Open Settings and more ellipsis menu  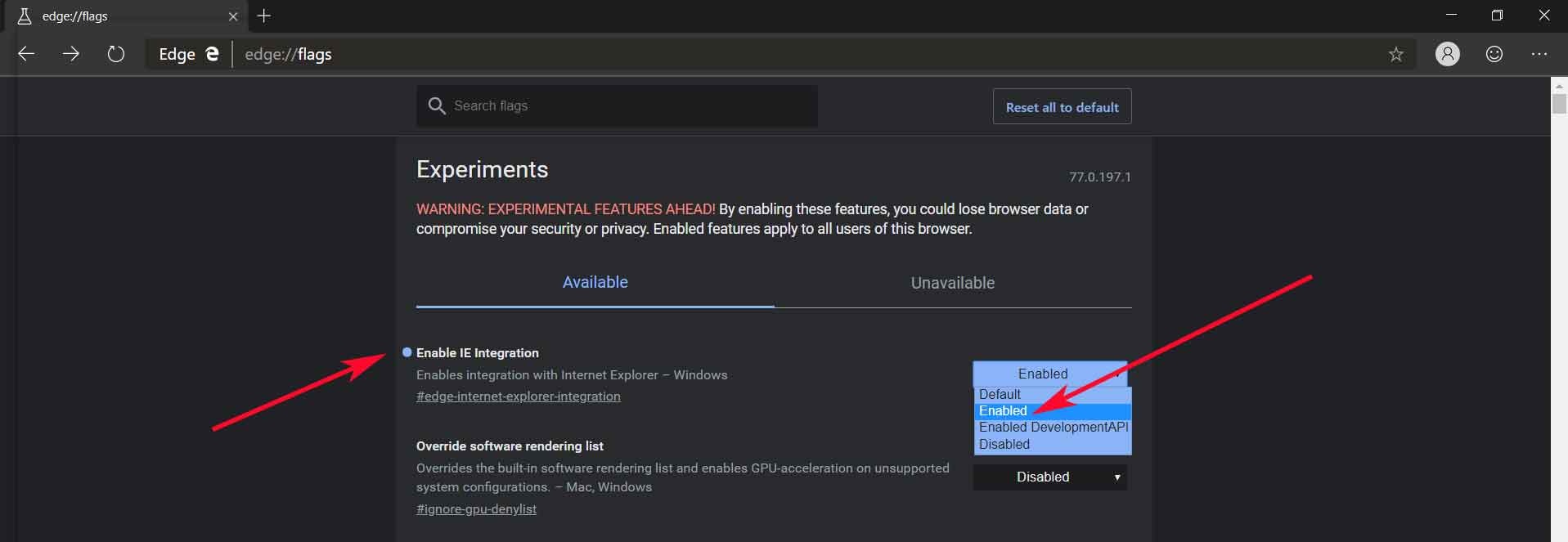[x=1539, y=54]
